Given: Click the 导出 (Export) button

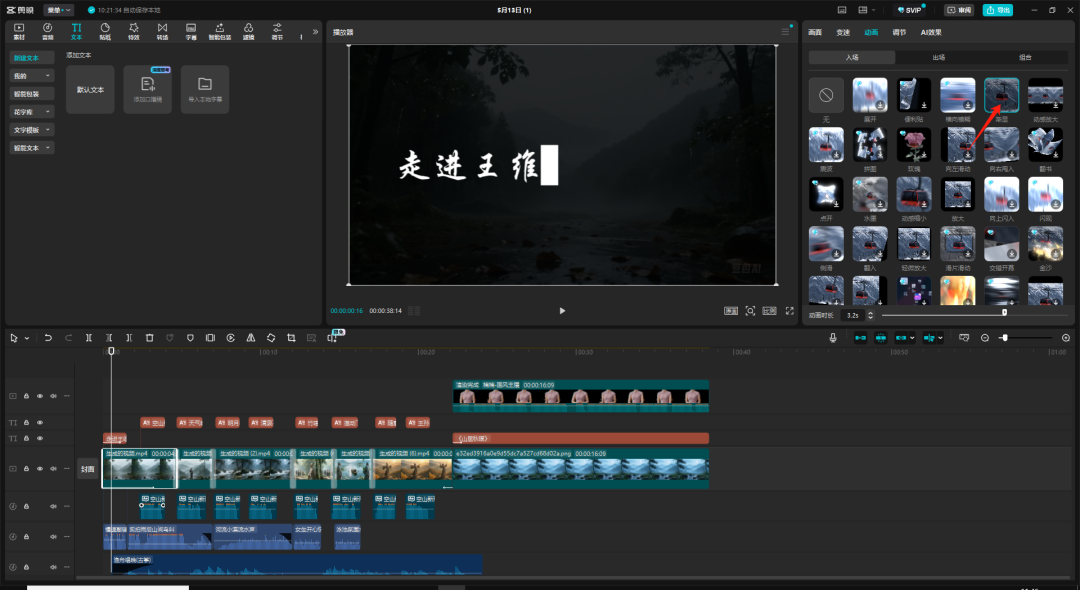Looking at the screenshot, I should tap(997, 10).
